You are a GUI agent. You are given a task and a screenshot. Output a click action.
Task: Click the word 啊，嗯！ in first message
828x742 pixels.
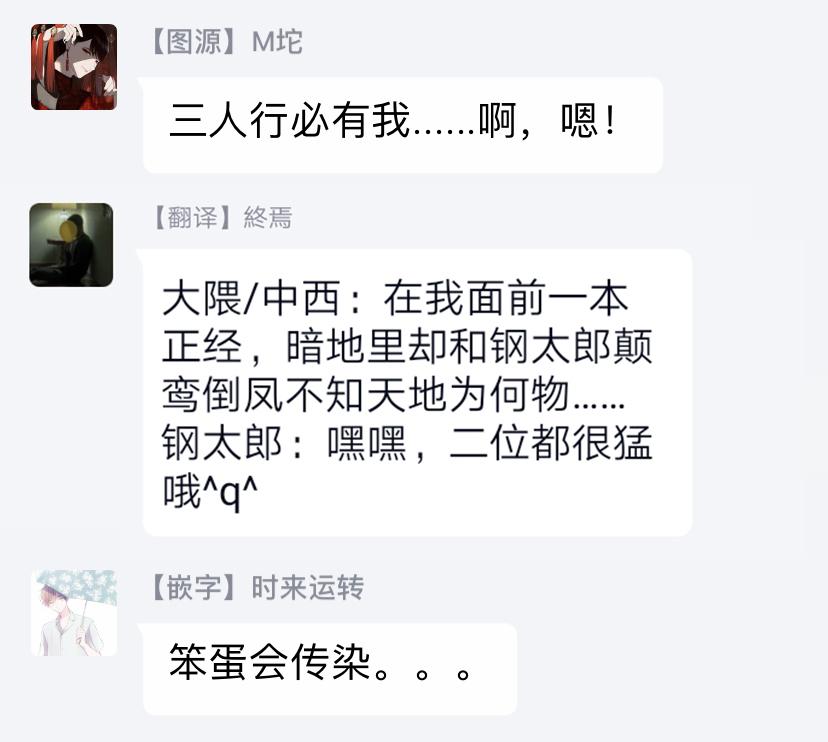(548, 121)
